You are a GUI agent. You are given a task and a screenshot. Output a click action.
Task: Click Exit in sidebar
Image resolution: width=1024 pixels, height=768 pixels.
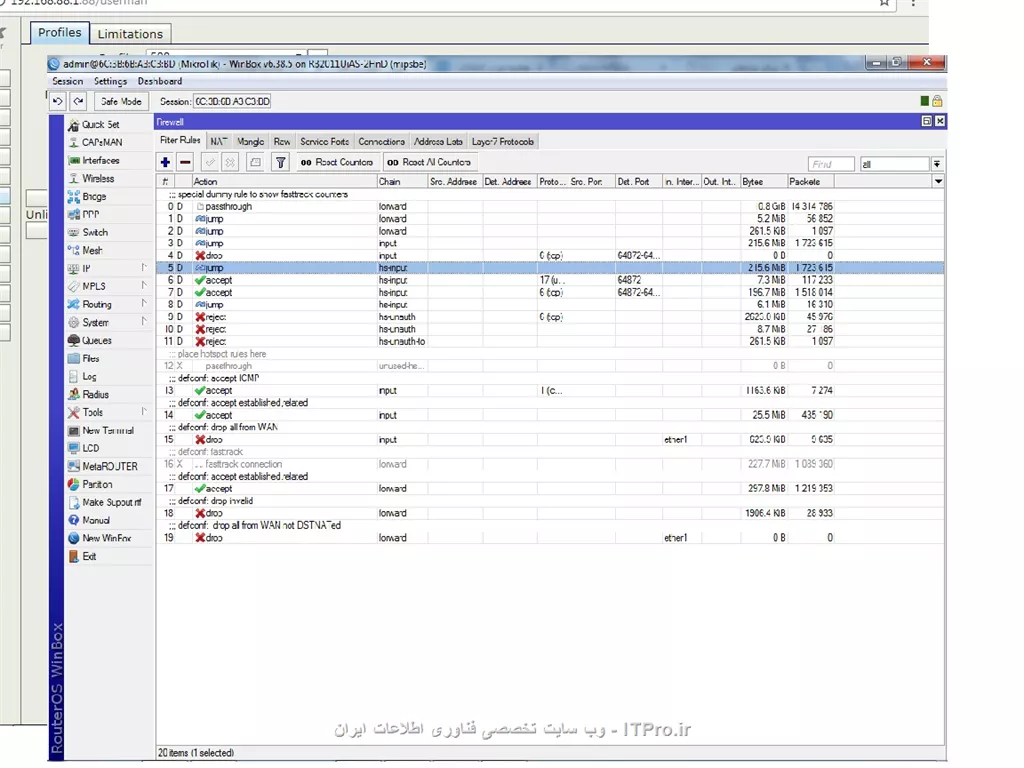[89, 556]
